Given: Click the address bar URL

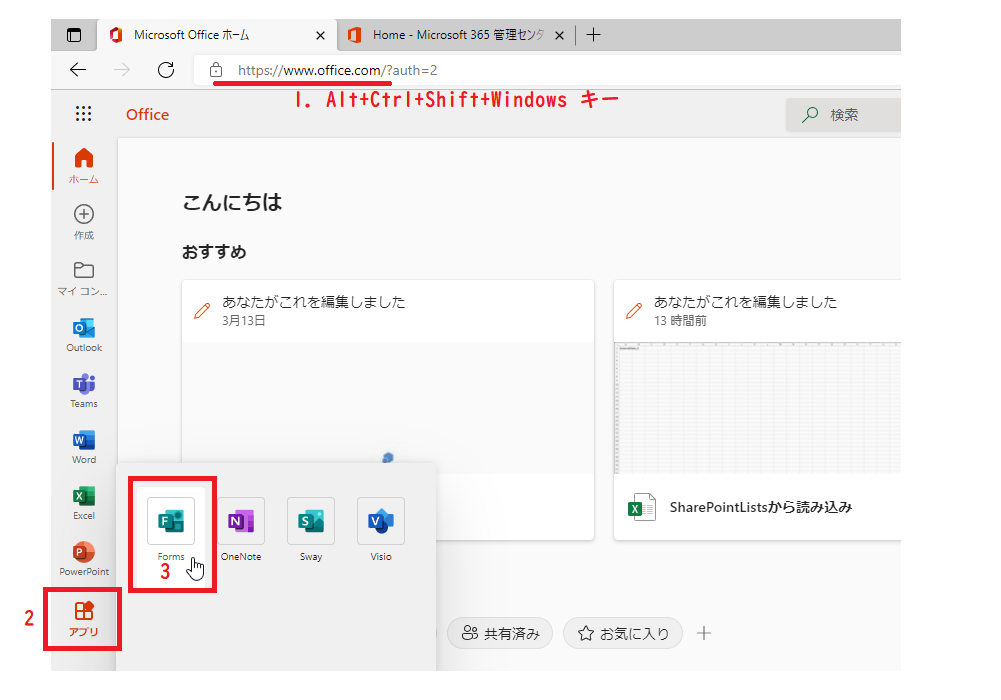Looking at the screenshot, I should (337, 70).
